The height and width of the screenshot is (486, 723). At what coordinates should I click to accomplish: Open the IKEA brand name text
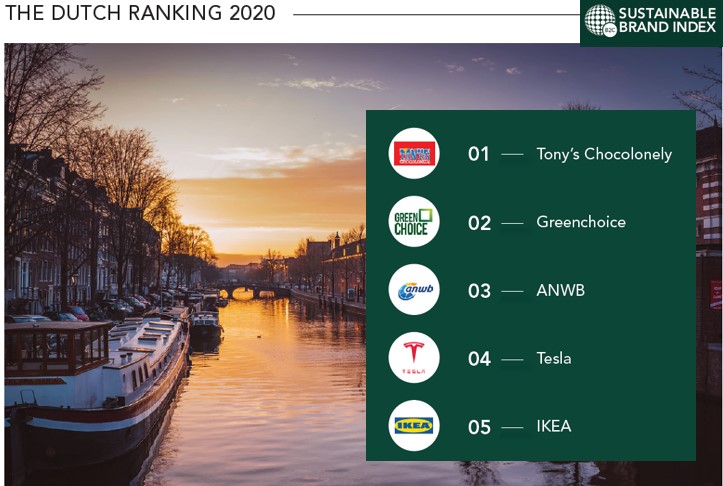(554, 426)
